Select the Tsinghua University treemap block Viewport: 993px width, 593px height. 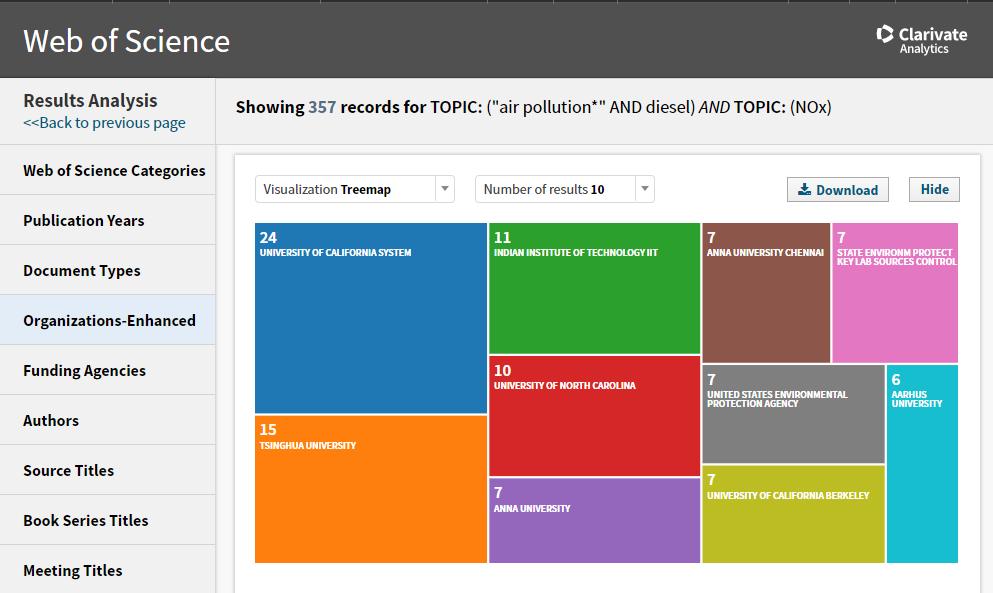(x=370, y=489)
